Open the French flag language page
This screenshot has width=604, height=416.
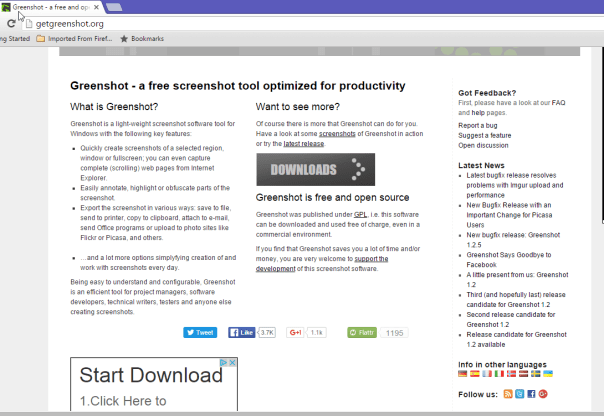[x=487, y=374]
